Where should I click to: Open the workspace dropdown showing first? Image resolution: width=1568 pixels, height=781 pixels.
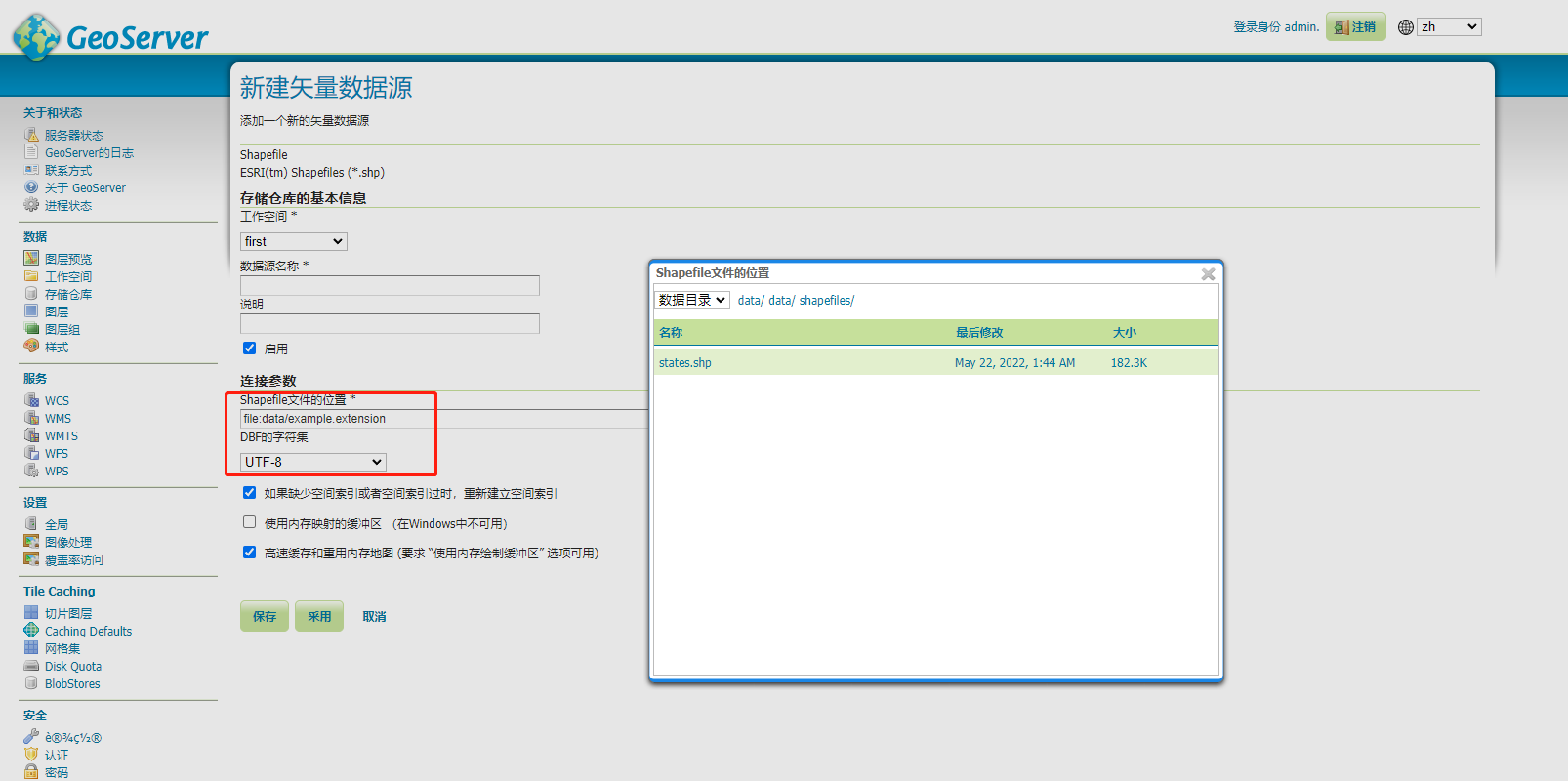pos(294,241)
